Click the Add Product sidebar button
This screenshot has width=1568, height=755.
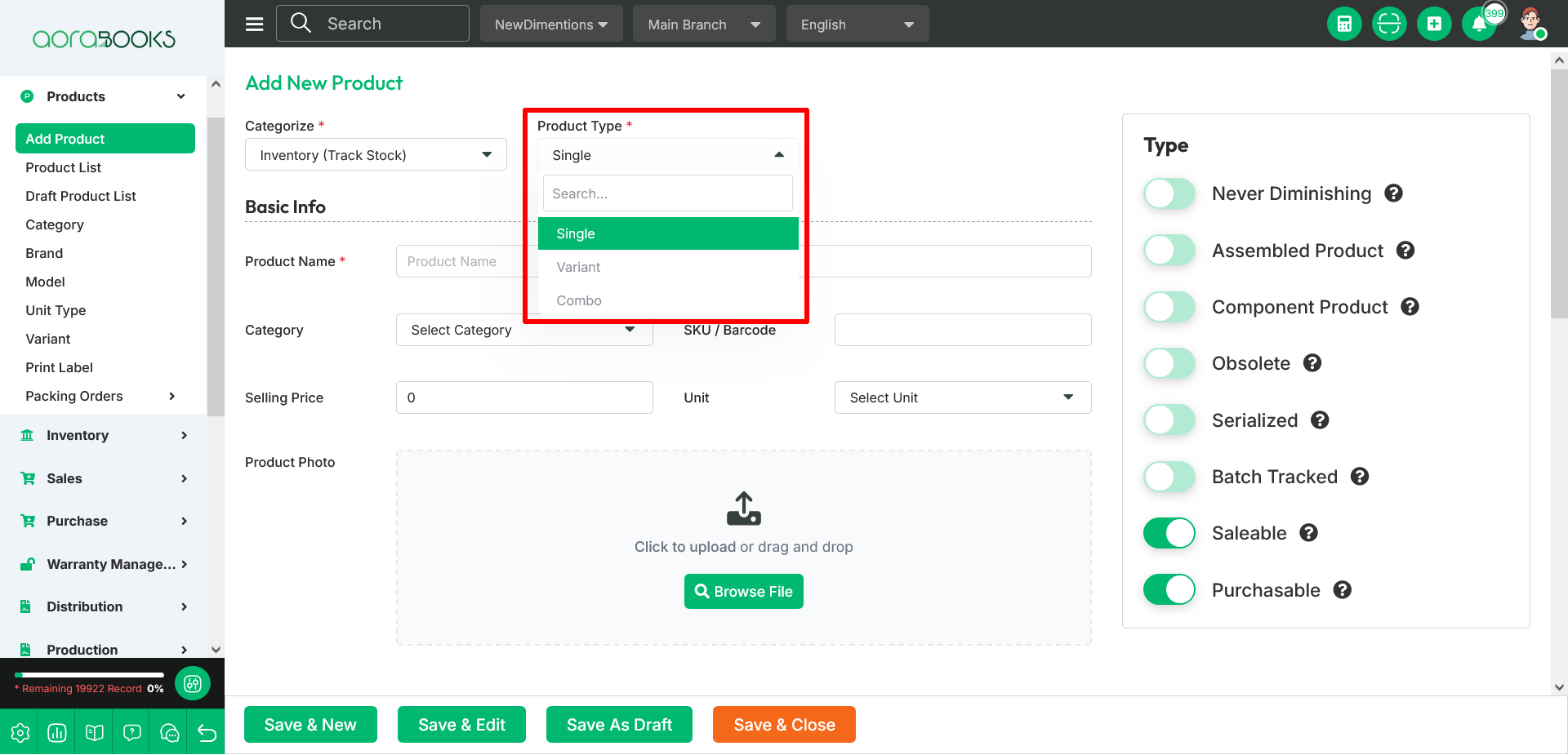[x=105, y=139]
